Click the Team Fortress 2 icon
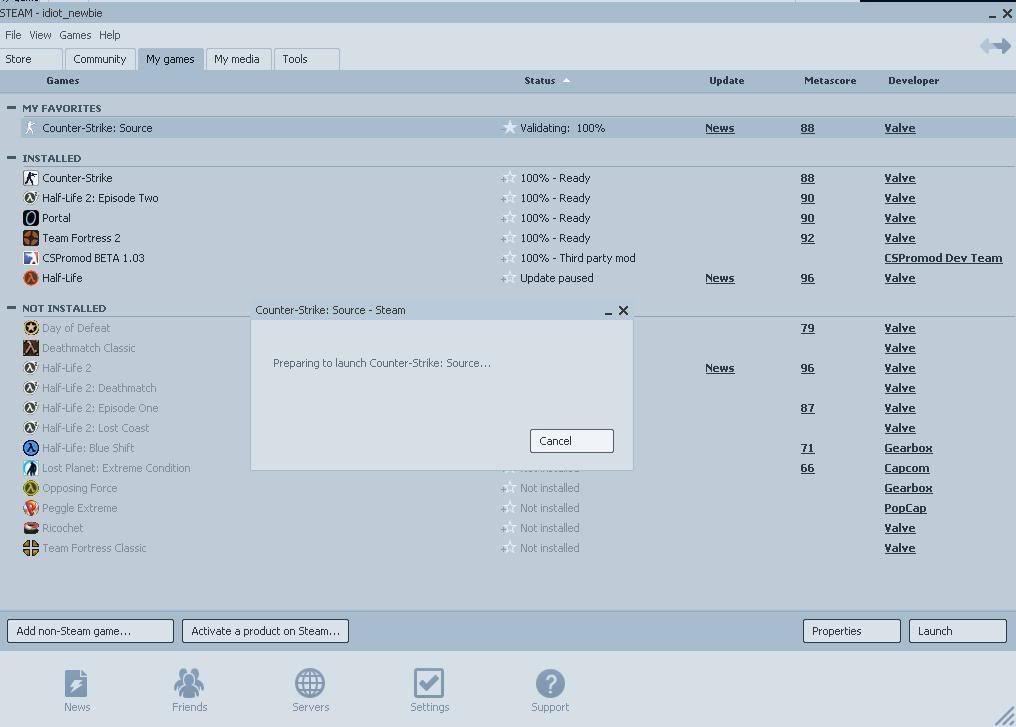The width and height of the screenshot is (1016, 727). click(x=30, y=238)
